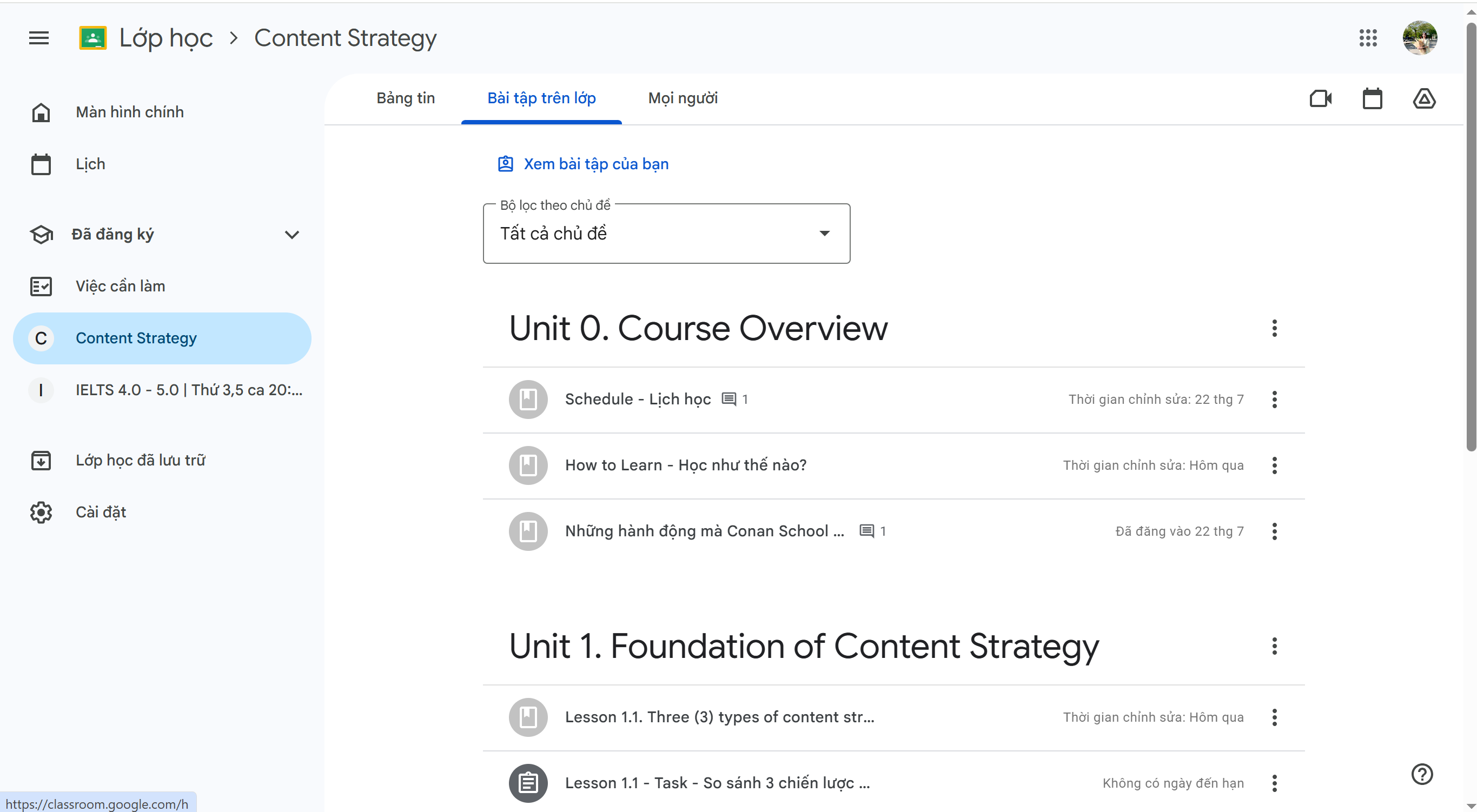The width and height of the screenshot is (1477, 812).
Task: Click the Meet video camera icon
Action: tap(1320, 98)
